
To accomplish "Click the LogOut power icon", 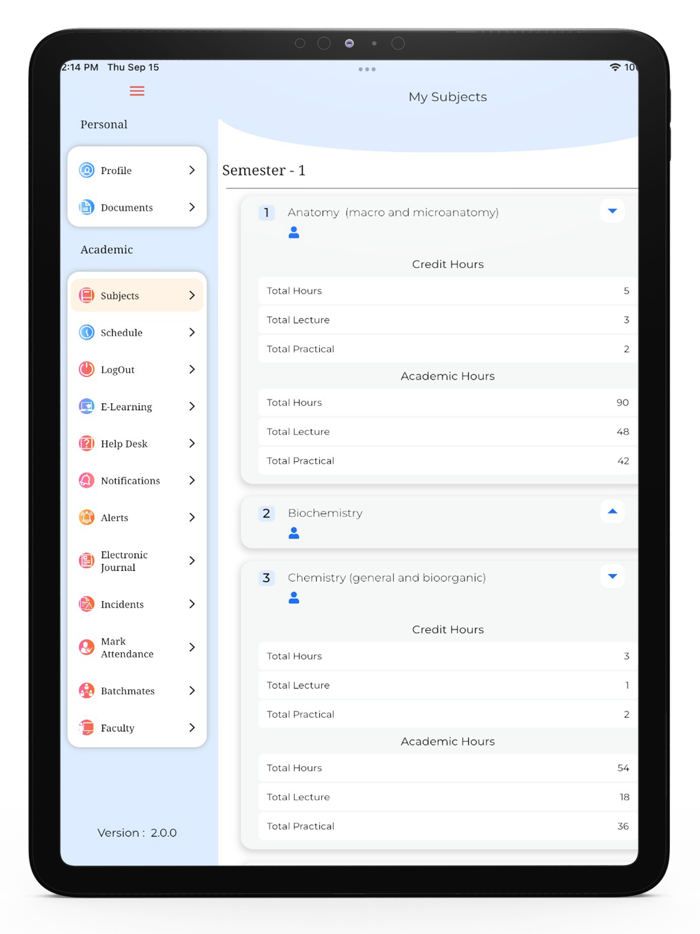I will pos(86,369).
